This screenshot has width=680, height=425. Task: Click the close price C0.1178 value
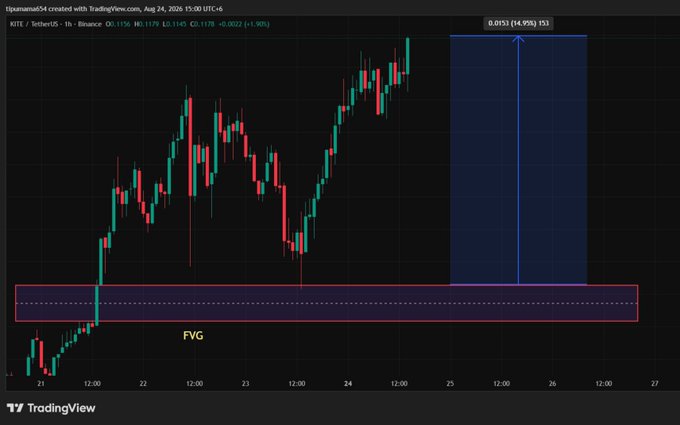202,24
